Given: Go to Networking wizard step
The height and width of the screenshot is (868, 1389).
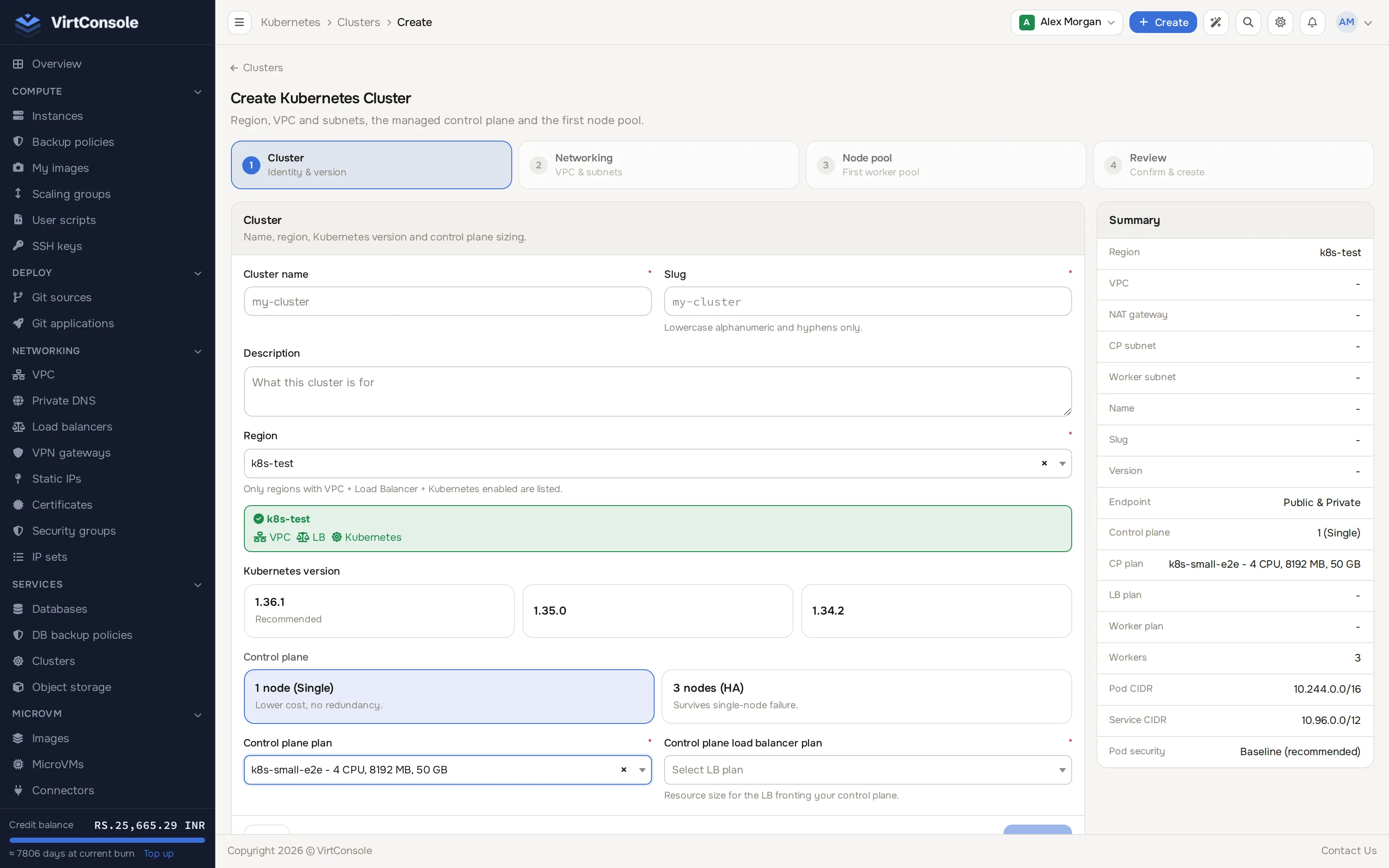Looking at the screenshot, I should pos(658,165).
